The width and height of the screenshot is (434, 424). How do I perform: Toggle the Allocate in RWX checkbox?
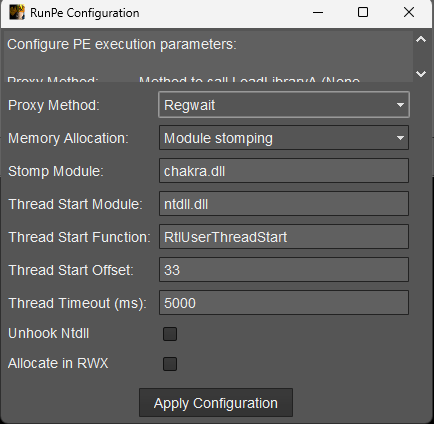[x=170, y=364]
